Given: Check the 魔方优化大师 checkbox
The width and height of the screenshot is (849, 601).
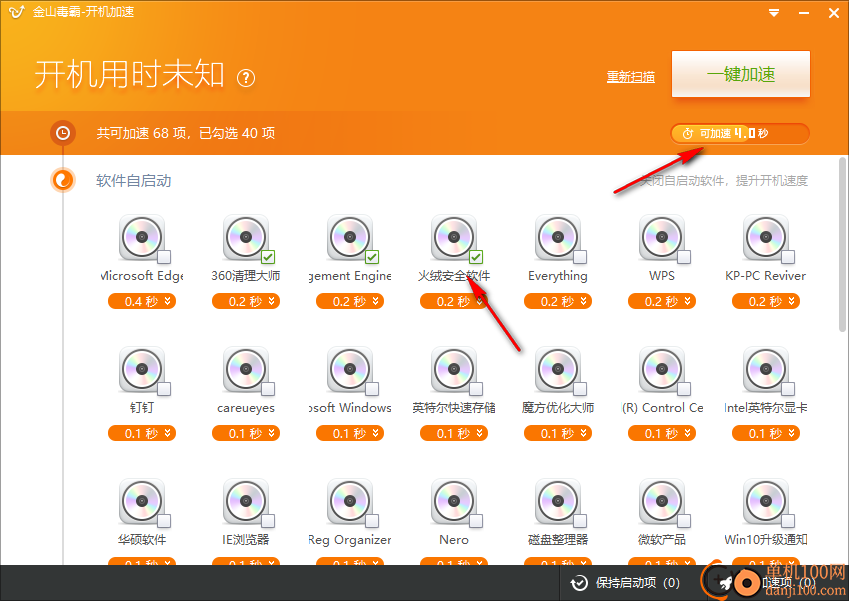Looking at the screenshot, I should [580, 389].
